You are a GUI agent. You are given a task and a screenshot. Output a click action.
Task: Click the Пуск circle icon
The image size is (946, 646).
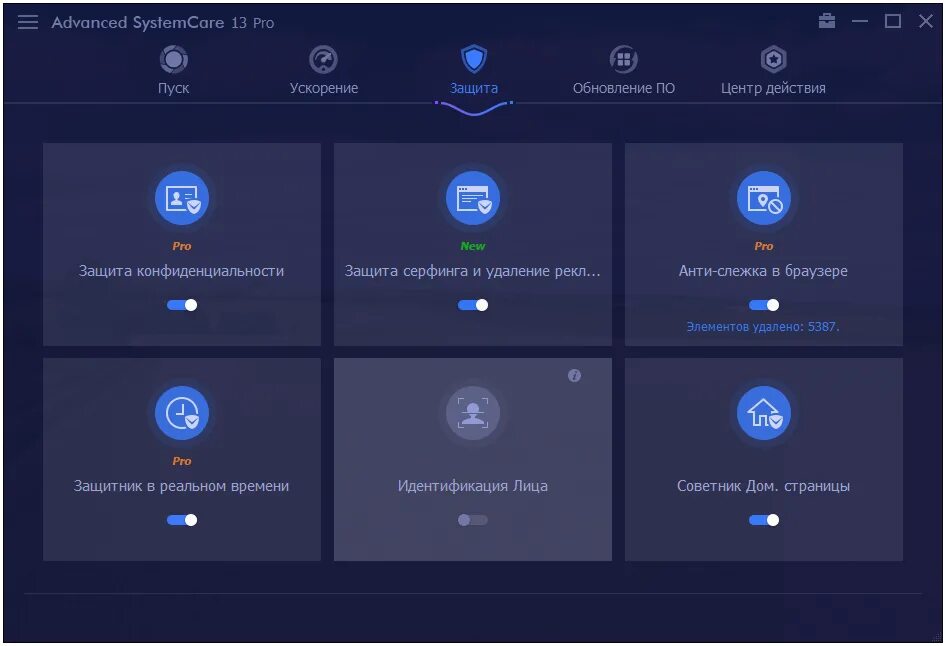[x=174, y=59]
